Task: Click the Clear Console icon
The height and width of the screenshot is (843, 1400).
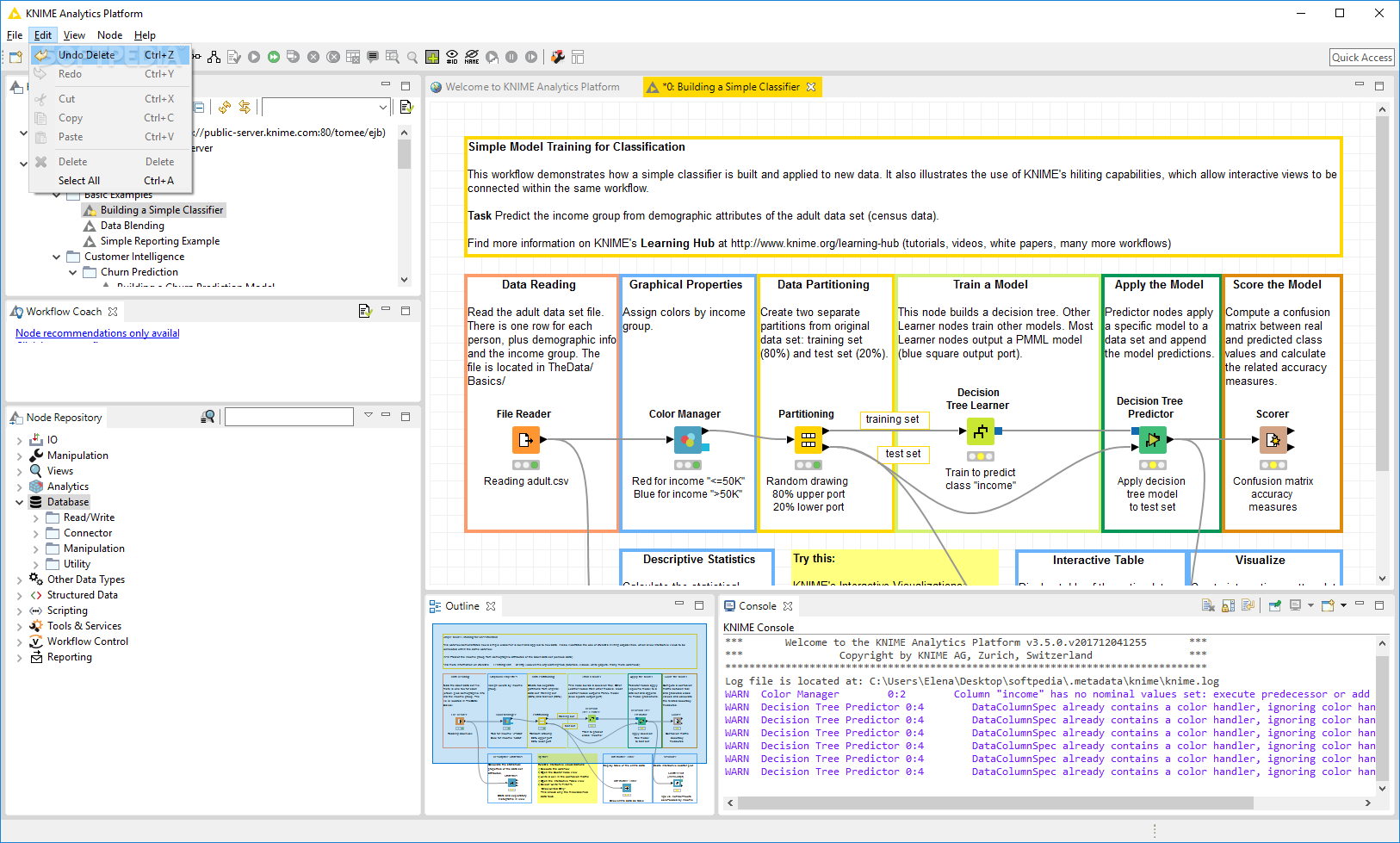Action: click(x=1208, y=605)
